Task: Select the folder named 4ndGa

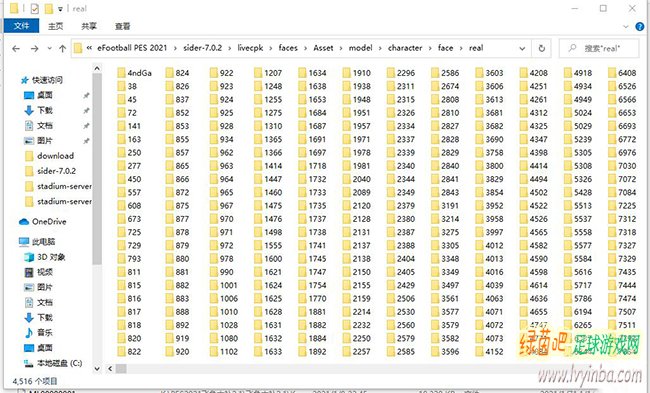Action: coord(134,73)
